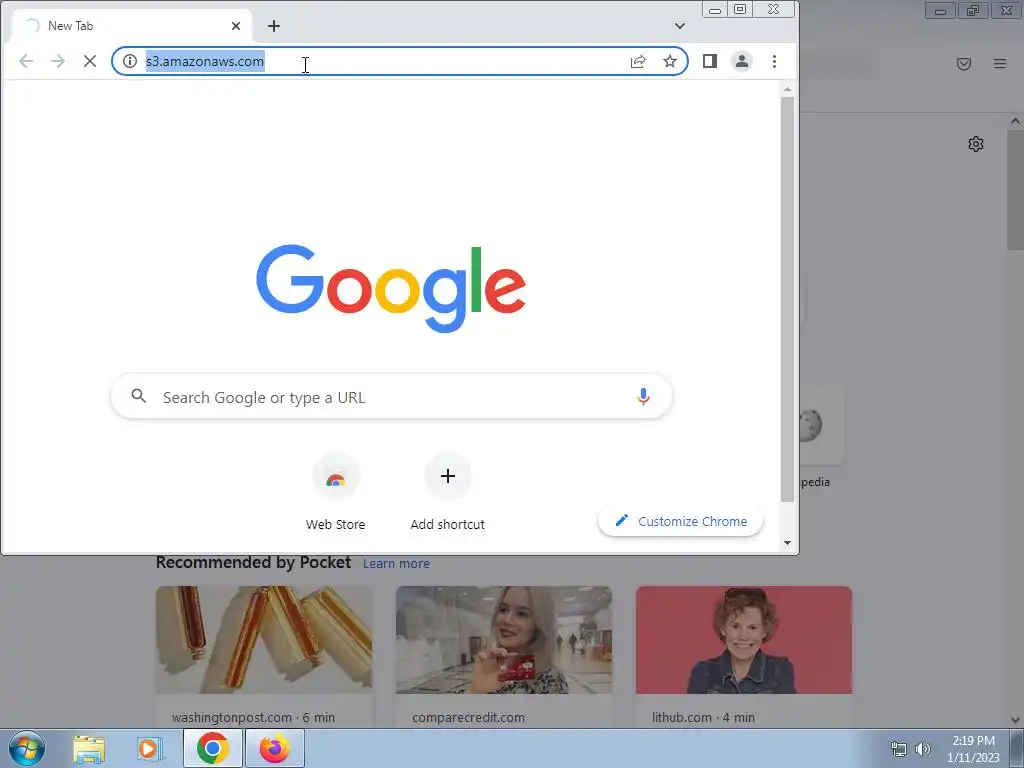Image resolution: width=1024 pixels, height=768 pixels.
Task: Click Firefox scrollbar up arrow
Action: (x=1016, y=121)
